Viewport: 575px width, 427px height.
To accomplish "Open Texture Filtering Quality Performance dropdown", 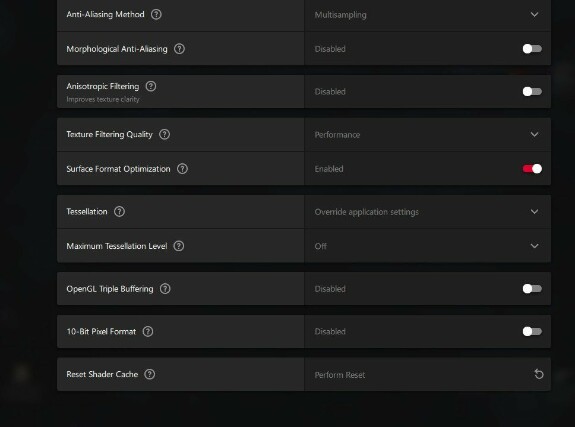I will (x=427, y=135).
